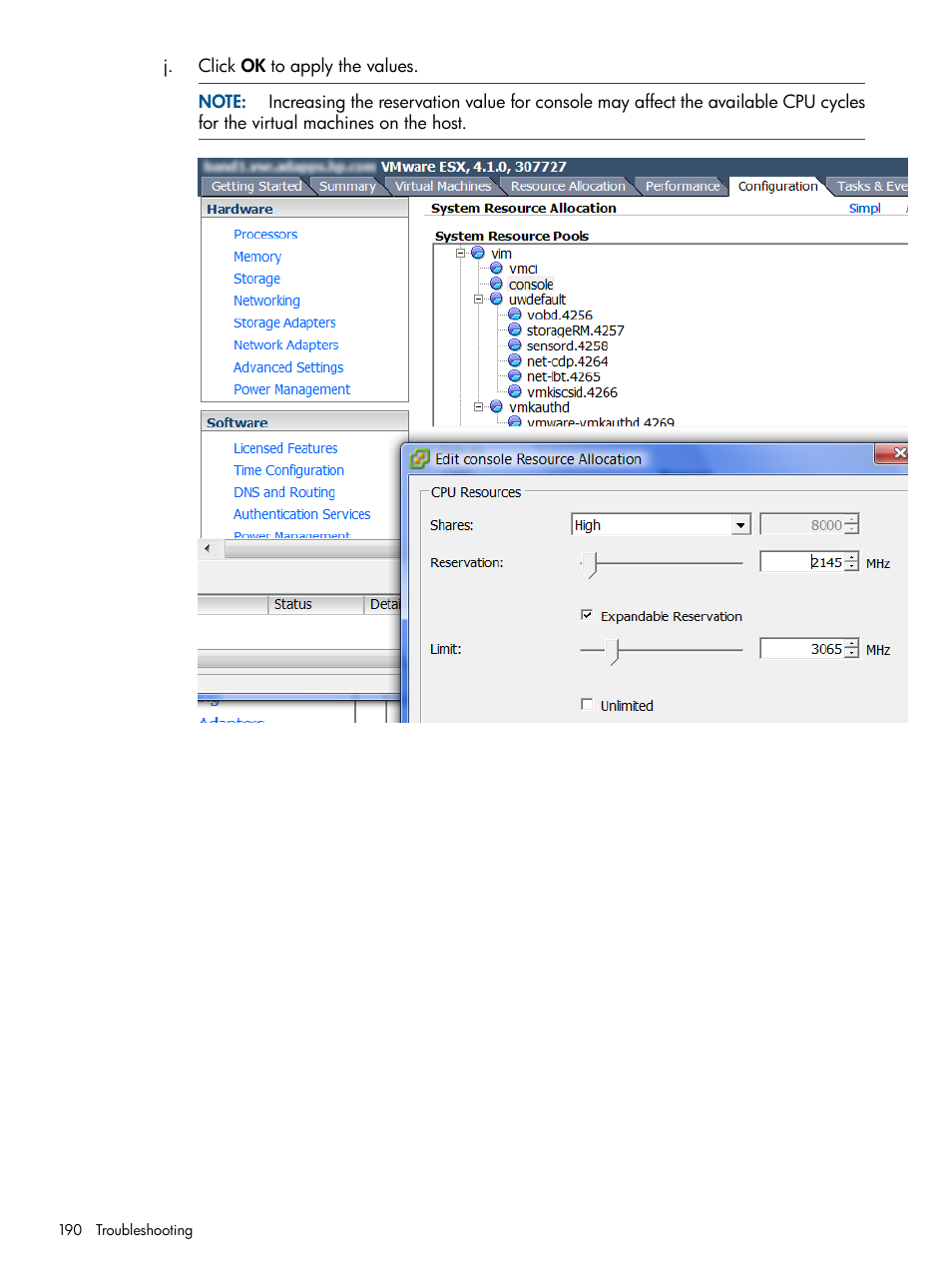Click the Limit slider handle
Screen dimensions: 952x1269
[613, 651]
